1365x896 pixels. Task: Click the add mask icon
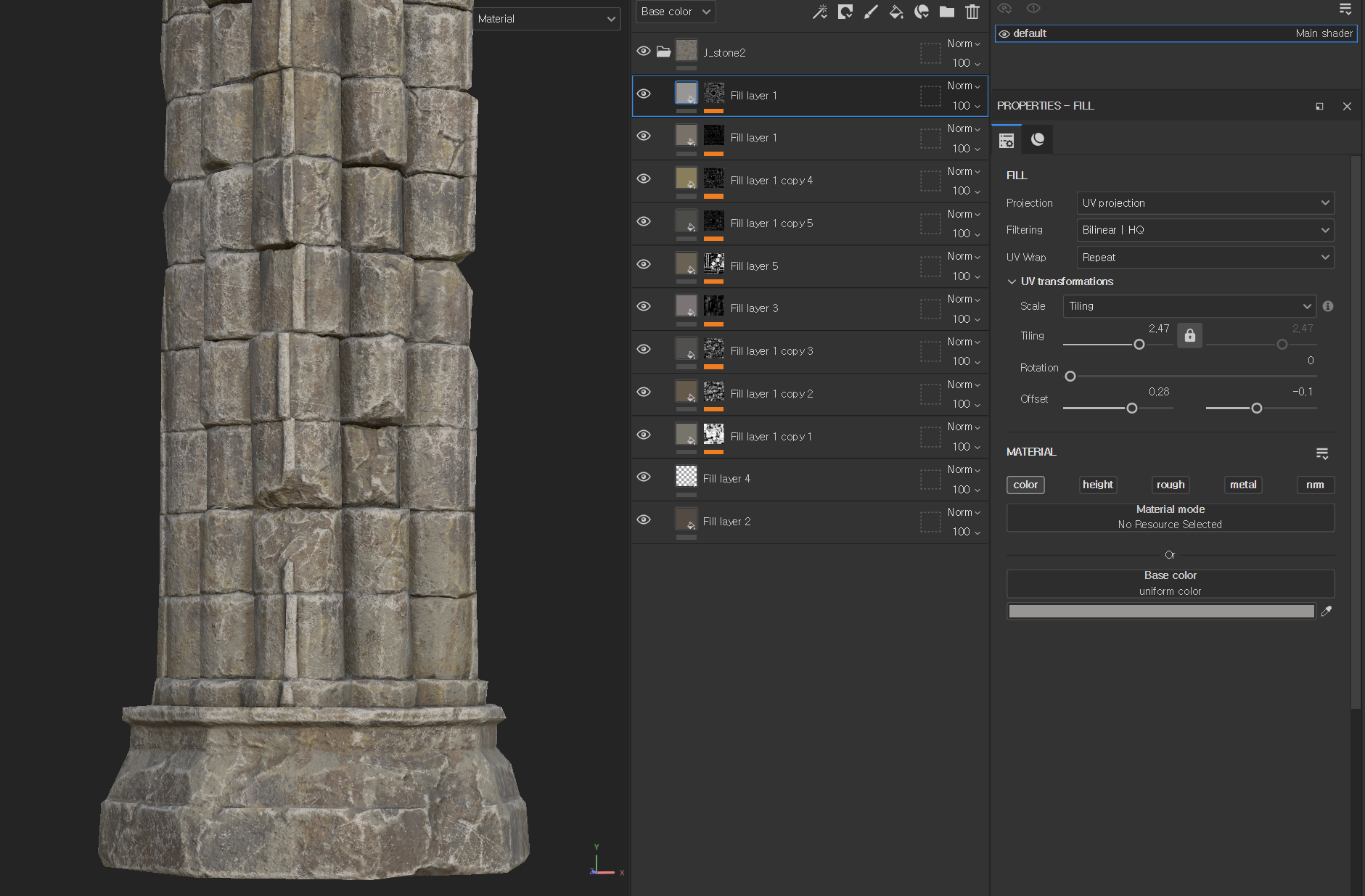point(845,12)
